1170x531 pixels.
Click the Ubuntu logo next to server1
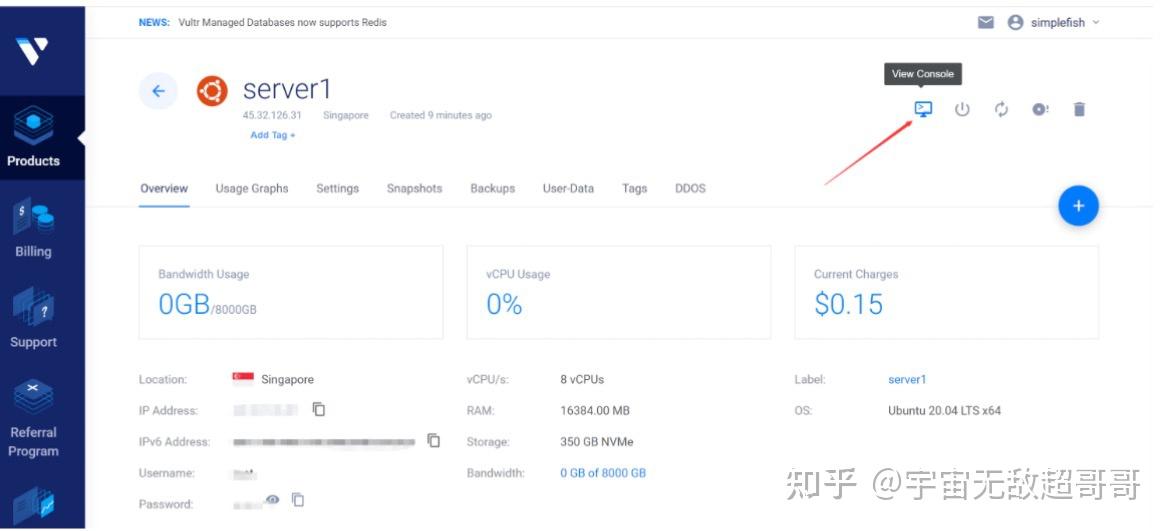[212, 91]
